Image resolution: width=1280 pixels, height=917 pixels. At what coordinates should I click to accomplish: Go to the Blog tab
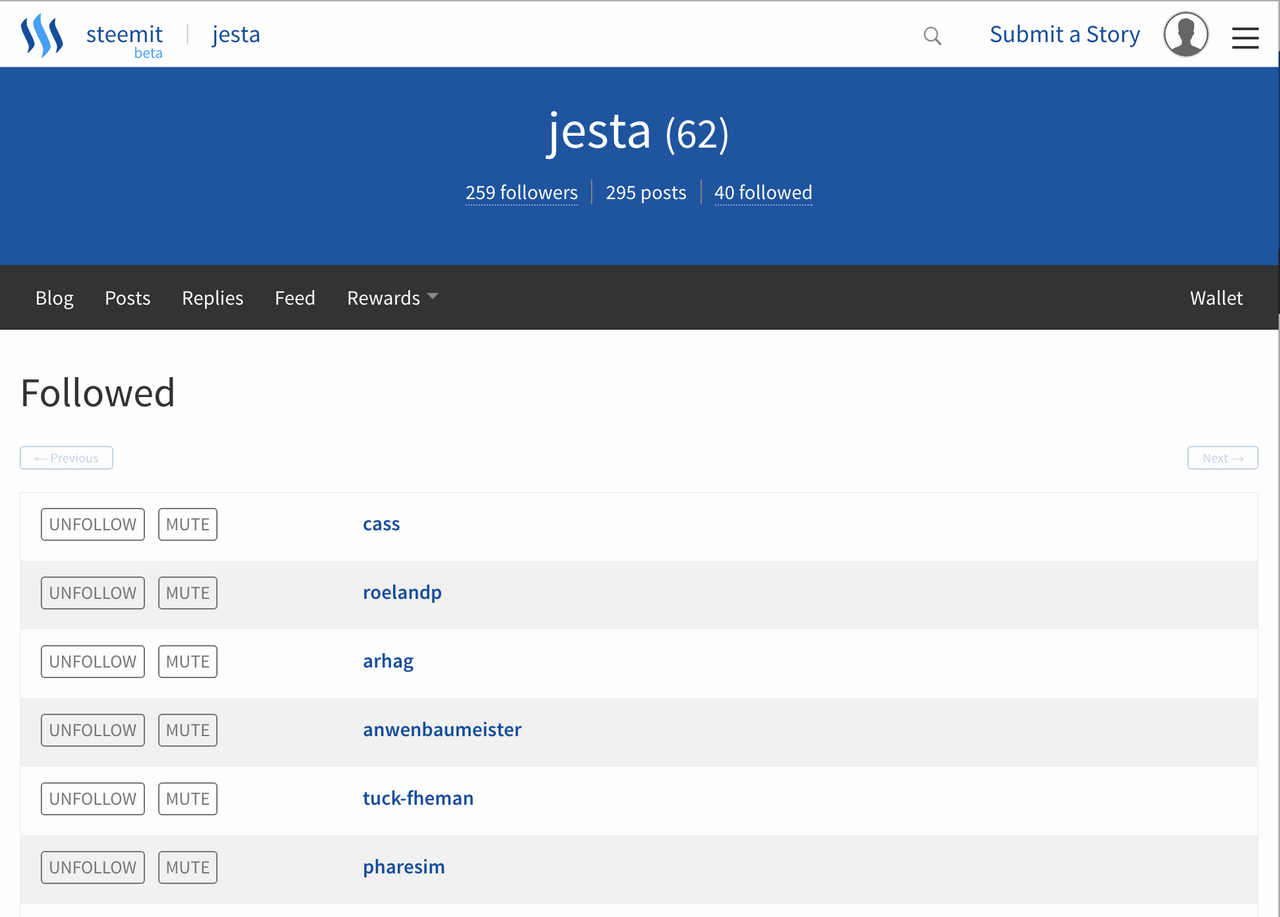tap(54, 298)
